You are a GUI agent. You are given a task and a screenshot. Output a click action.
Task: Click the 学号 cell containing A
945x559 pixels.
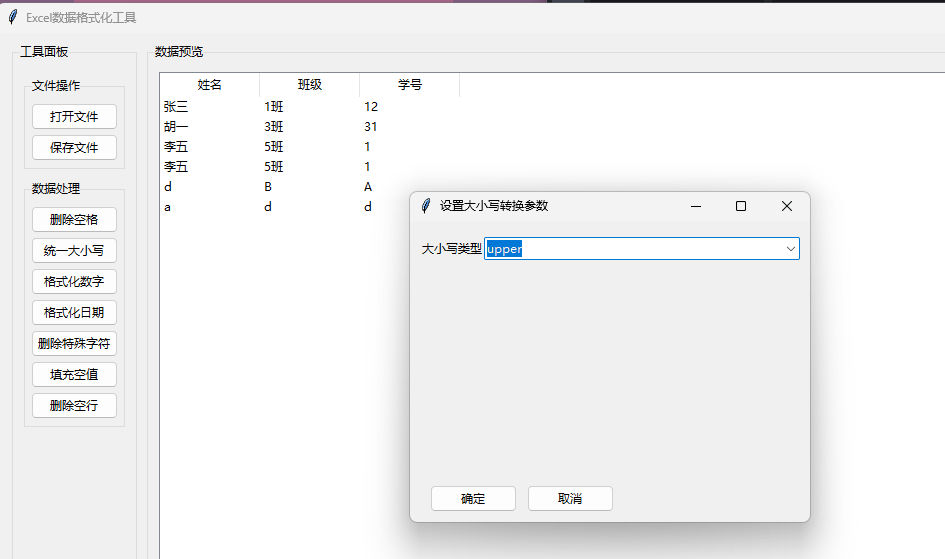click(x=368, y=187)
